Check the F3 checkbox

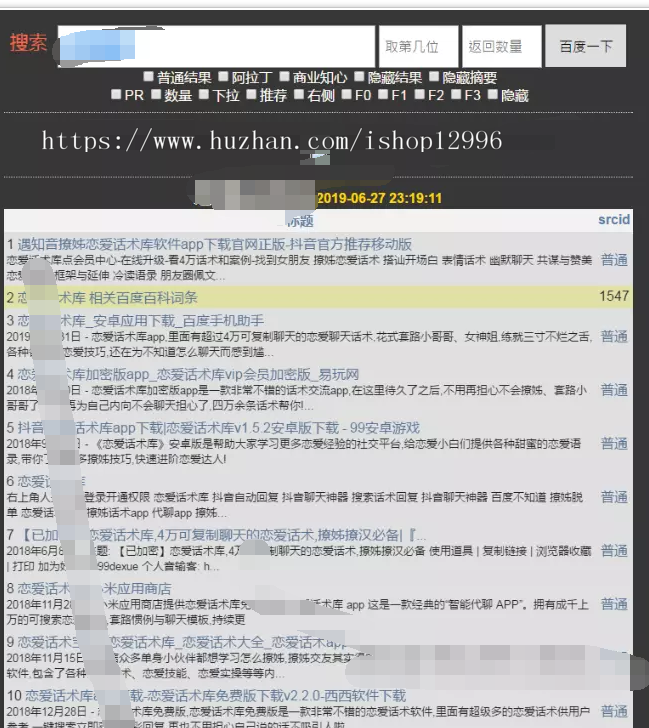pyautogui.click(x=456, y=95)
